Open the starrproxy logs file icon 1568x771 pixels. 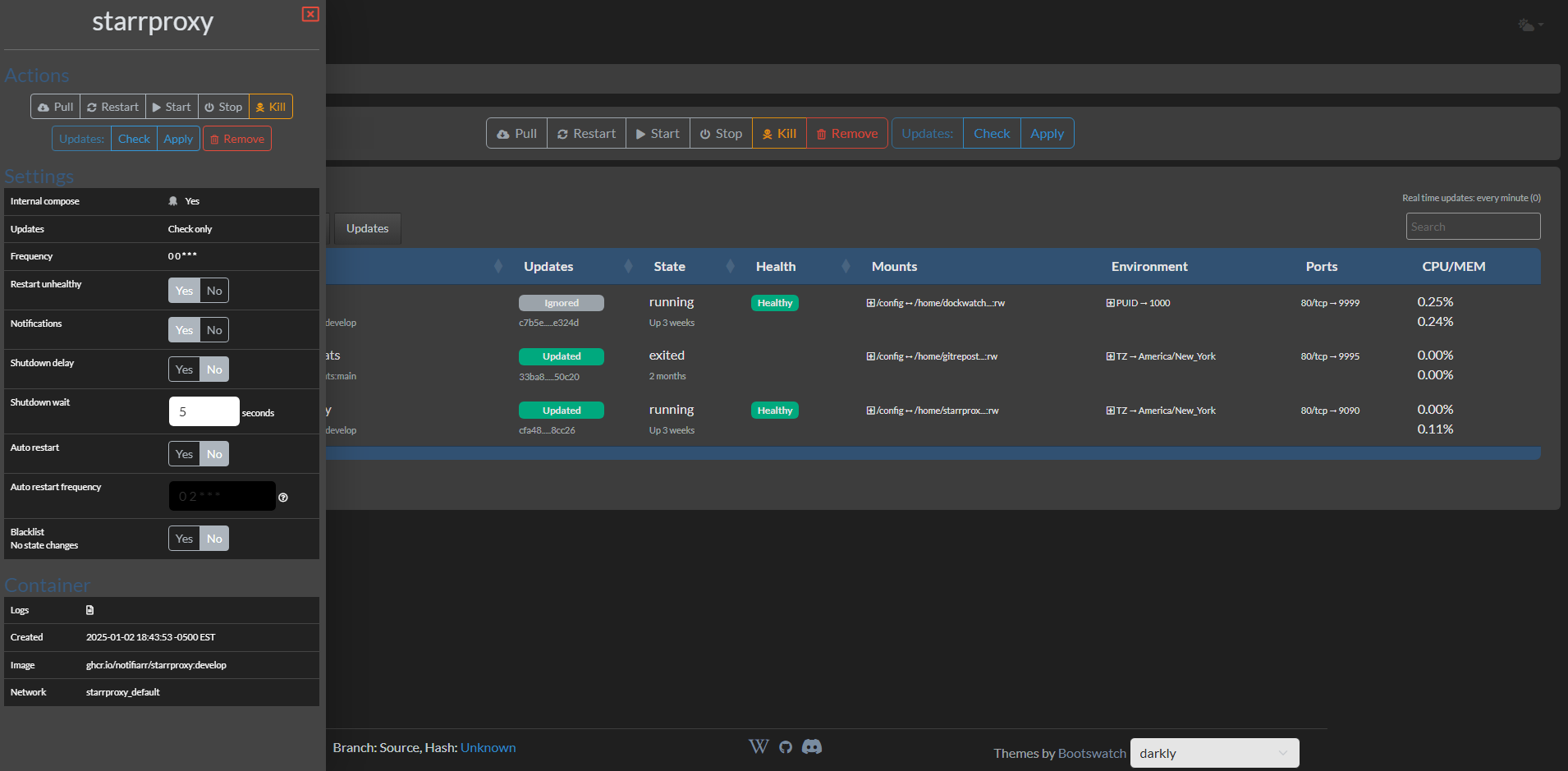pyautogui.click(x=89, y=610)
